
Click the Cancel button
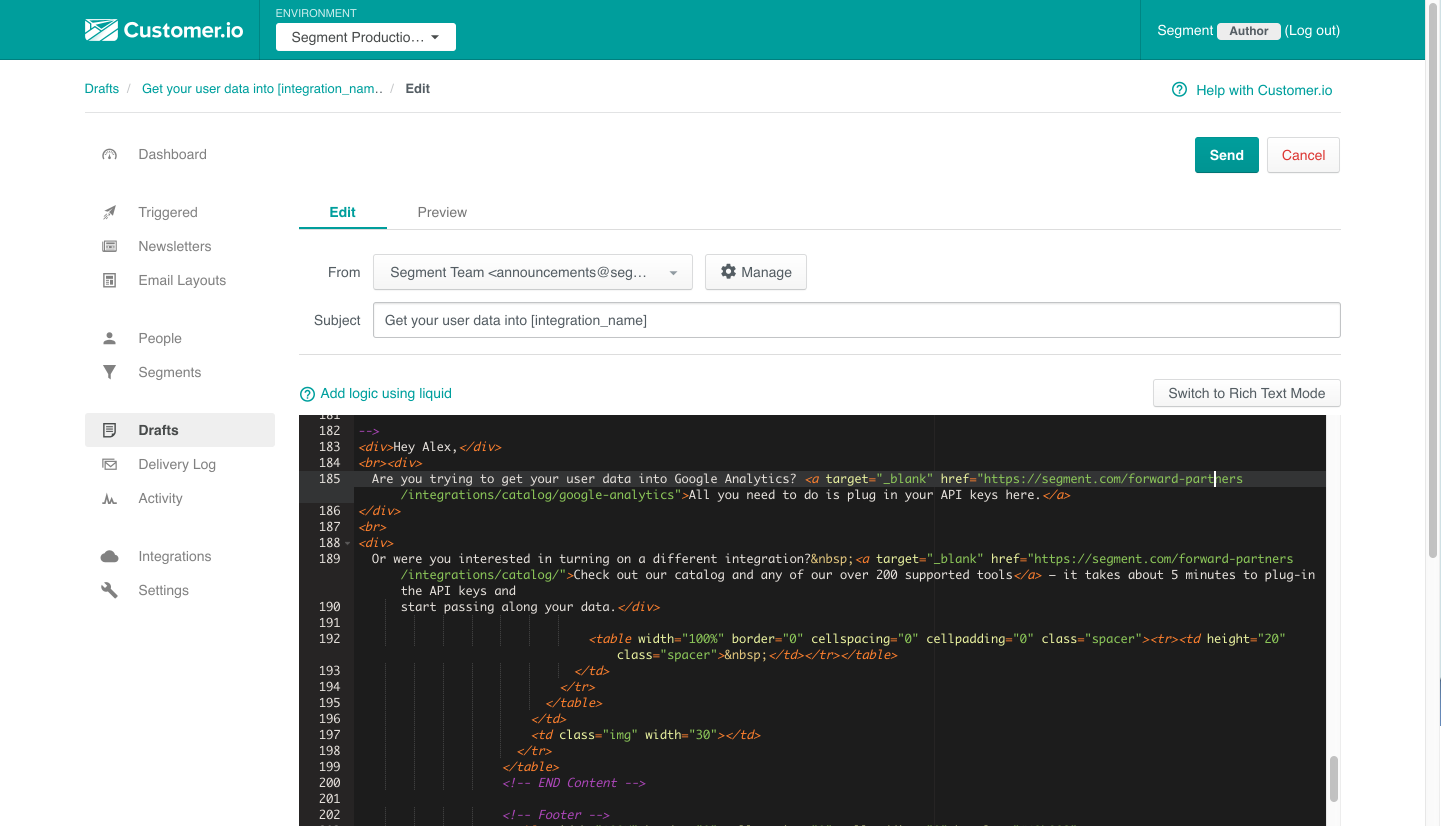click(1303, 155)
